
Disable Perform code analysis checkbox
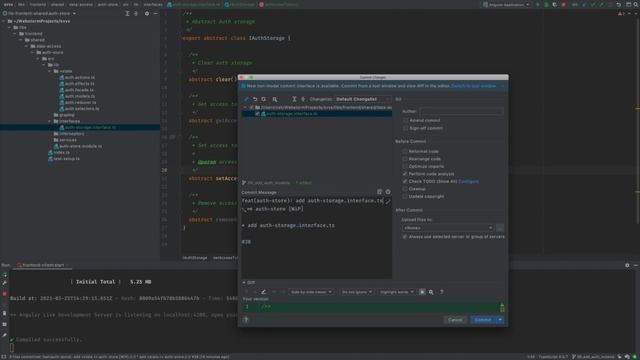[x=405, y=174]
